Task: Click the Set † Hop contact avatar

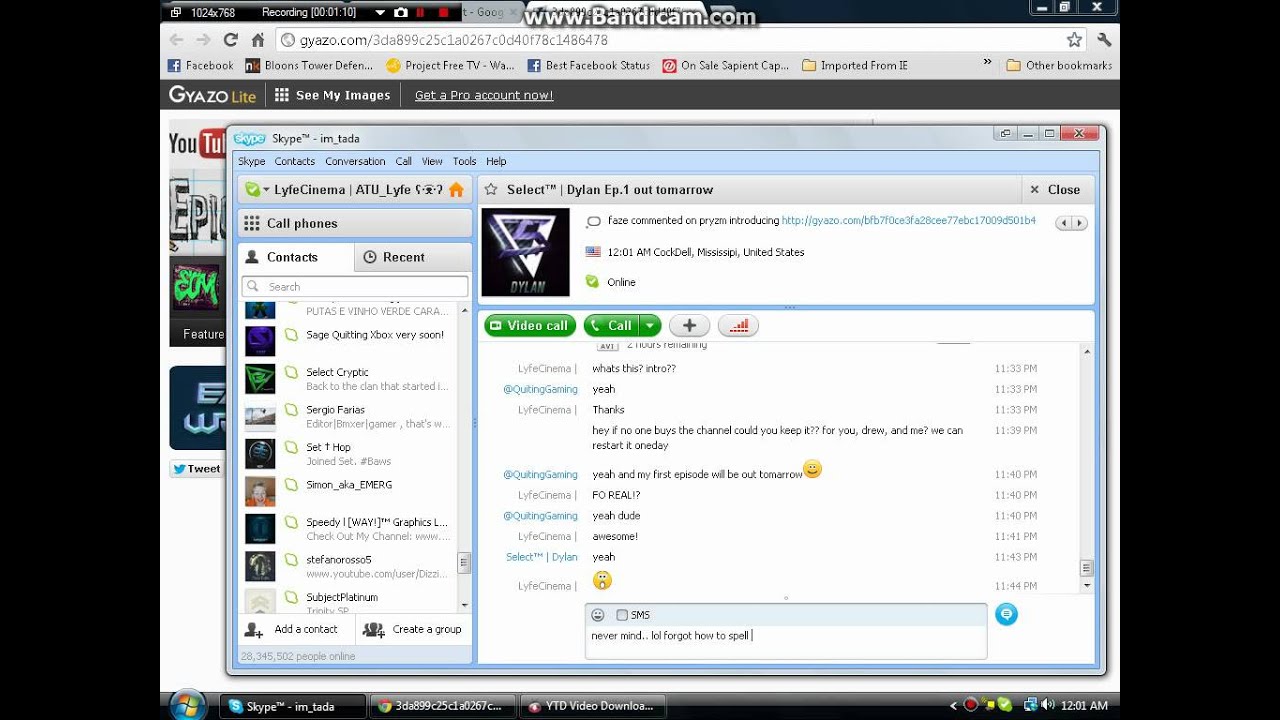Action: coord(260,454)
